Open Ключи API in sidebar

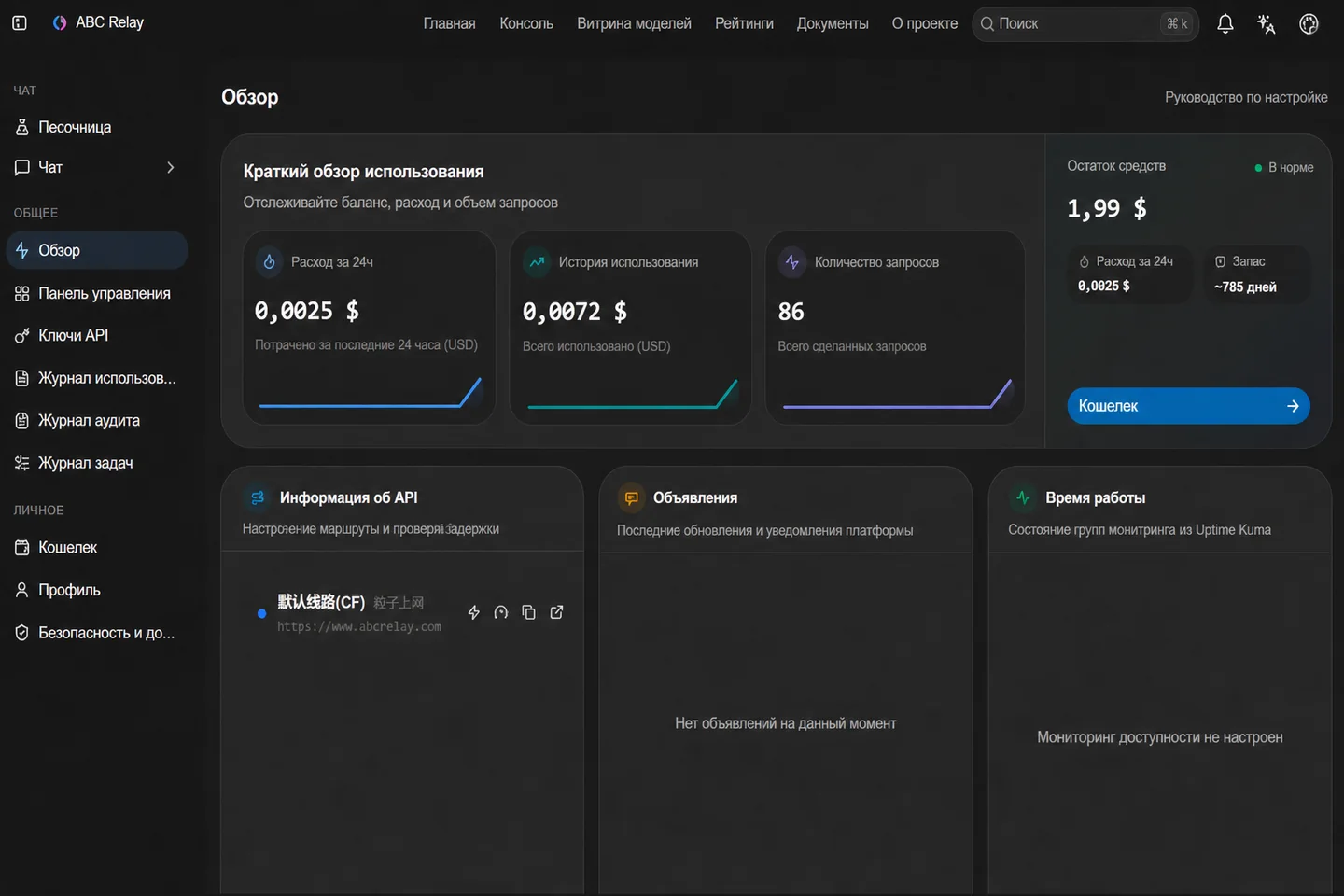pos(97,335)
